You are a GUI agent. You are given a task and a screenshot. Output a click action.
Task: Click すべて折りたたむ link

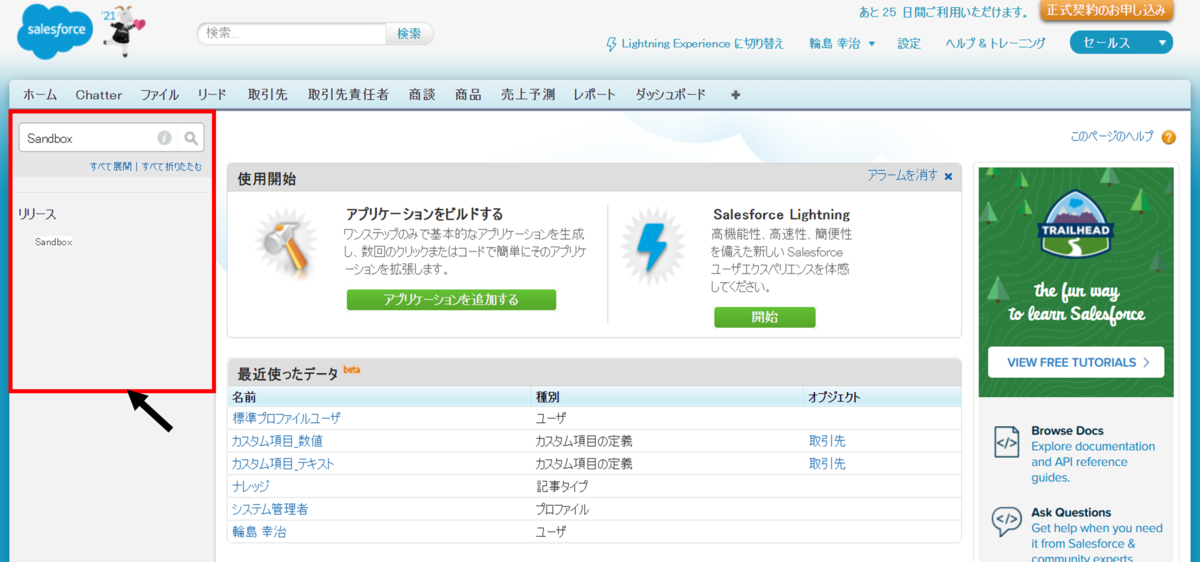[171, 166]
